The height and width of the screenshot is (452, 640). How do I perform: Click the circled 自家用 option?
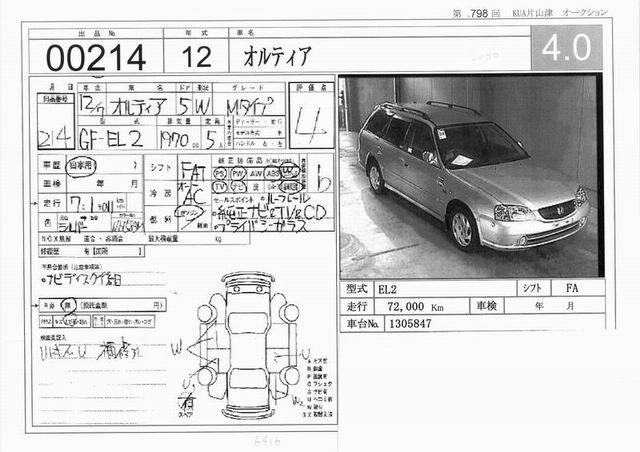(81, 165)
